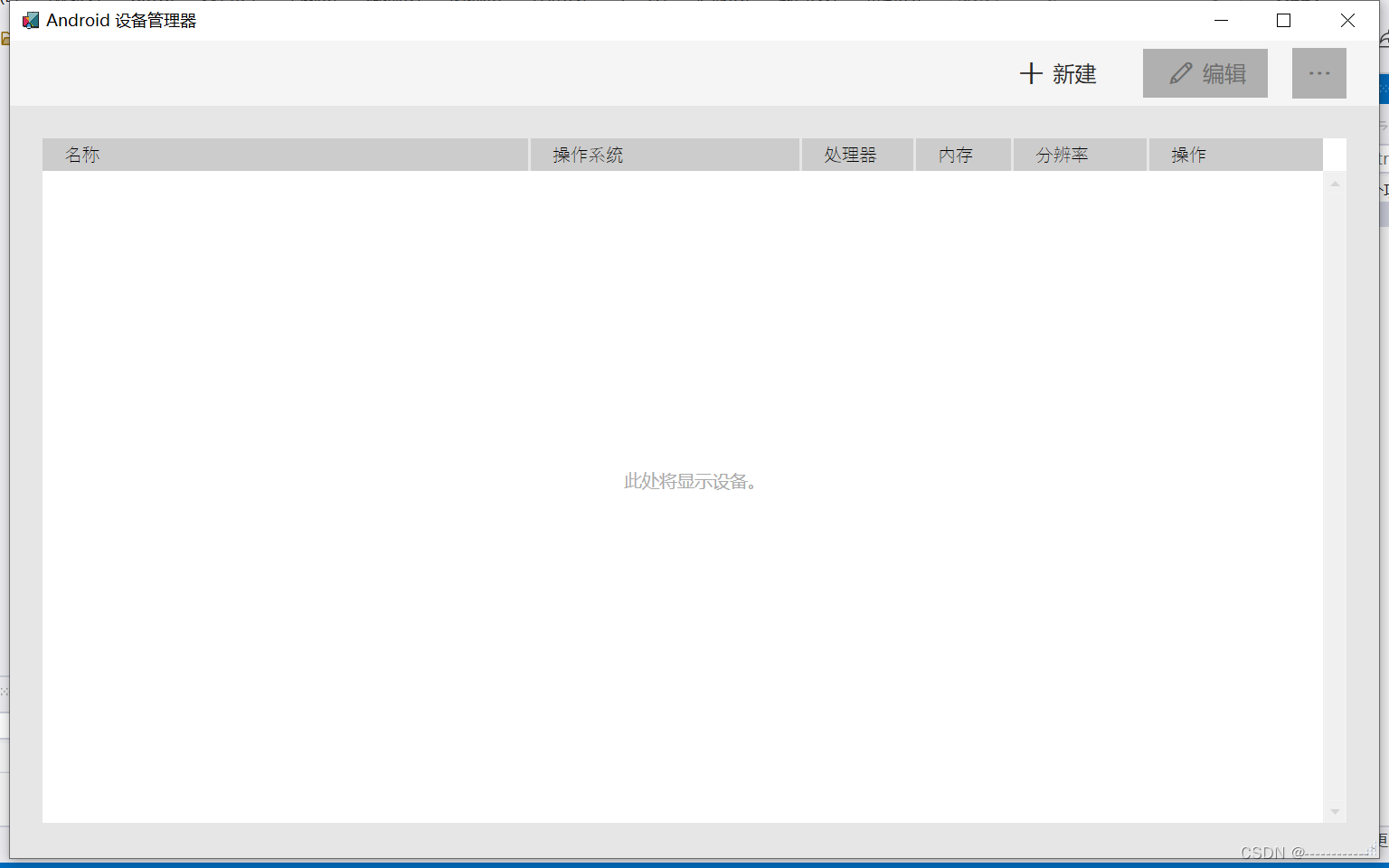Screen dimensions: 1389x868
Task: Click the scrollbar up arrow
Action: tap(1335, 184)
